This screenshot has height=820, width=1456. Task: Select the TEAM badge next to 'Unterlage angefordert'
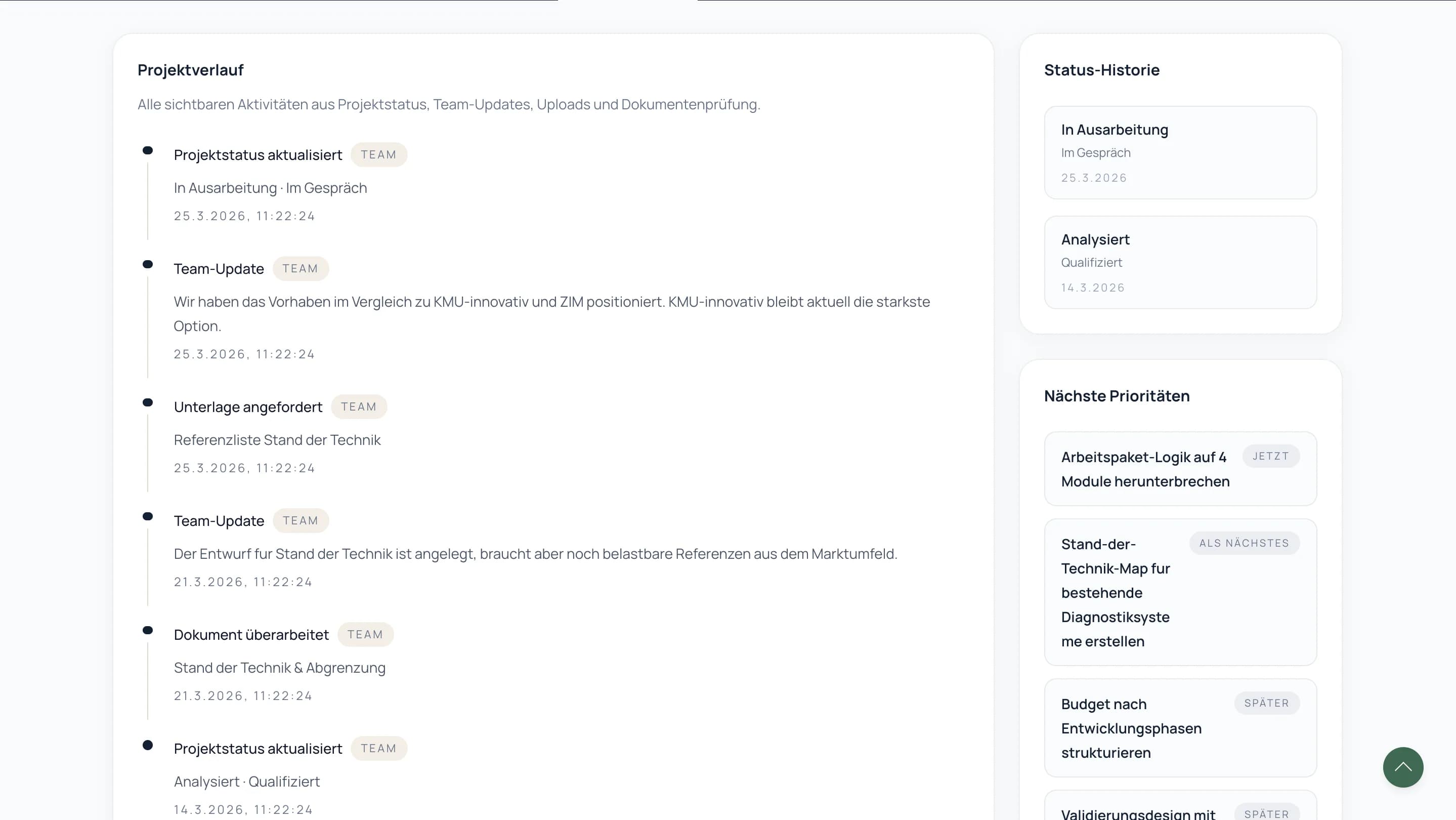tap(358, 406)
